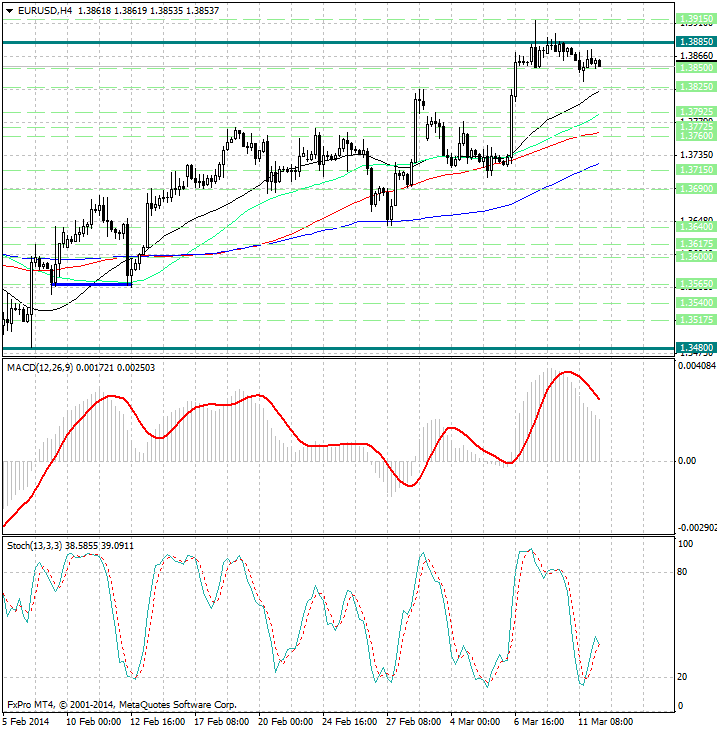Select the 1.36400 price level label

click(x=696, y=227)
